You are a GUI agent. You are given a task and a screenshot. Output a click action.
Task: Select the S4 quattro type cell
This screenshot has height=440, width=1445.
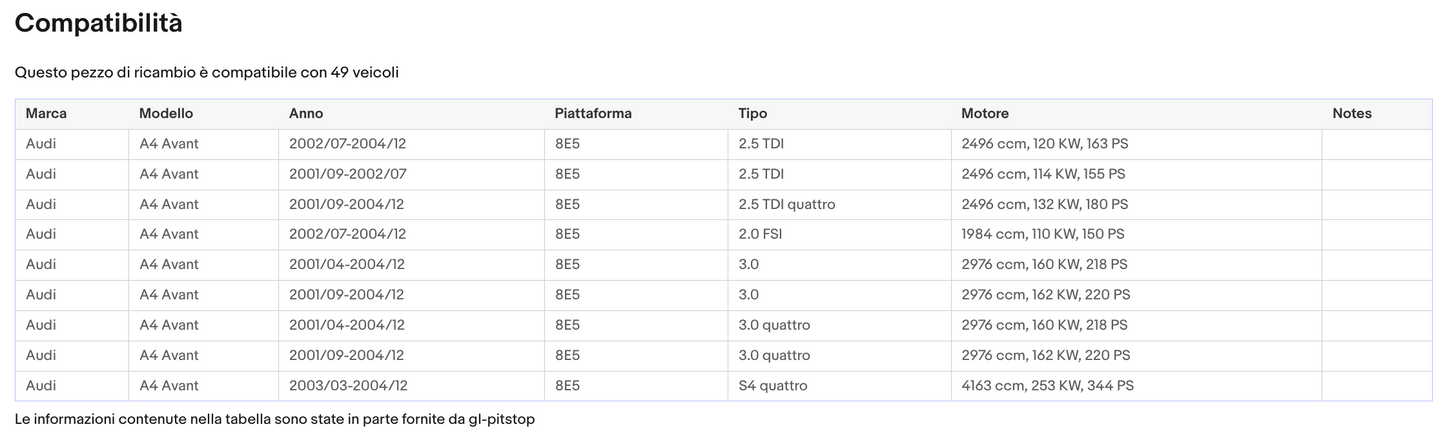(773, 386)
